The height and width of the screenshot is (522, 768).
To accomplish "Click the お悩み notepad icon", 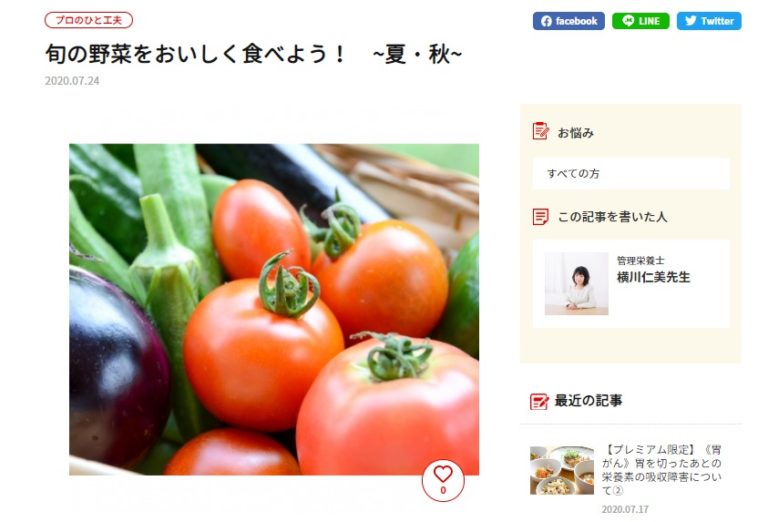I will 541,131.
